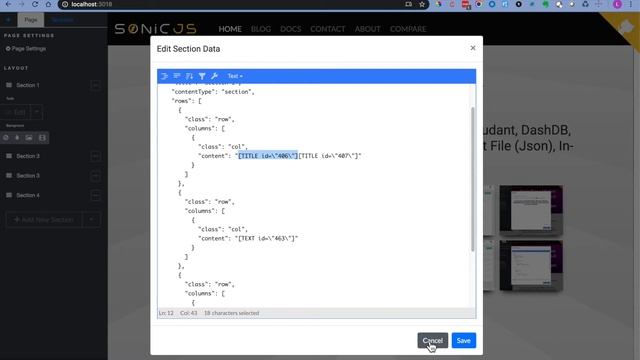Open the DOCS nav link
This screenshot has height=360, width=640.
click(291, 29)
